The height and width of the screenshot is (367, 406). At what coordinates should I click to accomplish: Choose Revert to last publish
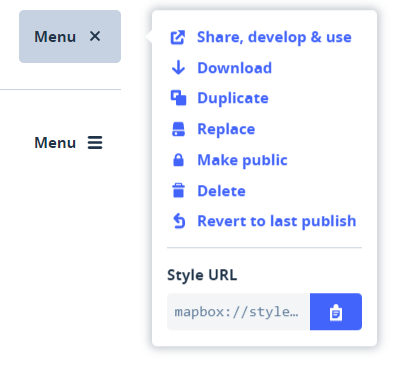(x=277, y=221)
